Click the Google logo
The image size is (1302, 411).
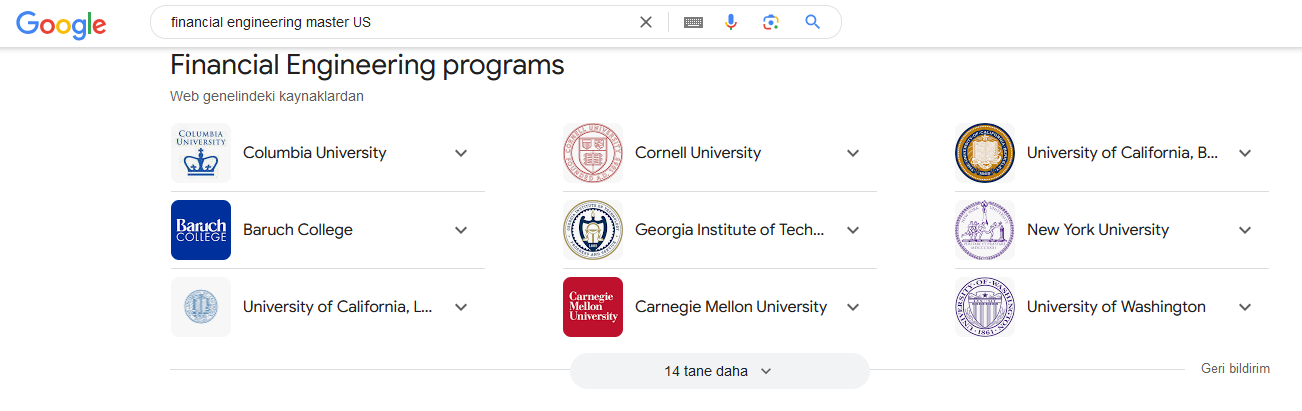pyautogui.click(x=61, y=24)
